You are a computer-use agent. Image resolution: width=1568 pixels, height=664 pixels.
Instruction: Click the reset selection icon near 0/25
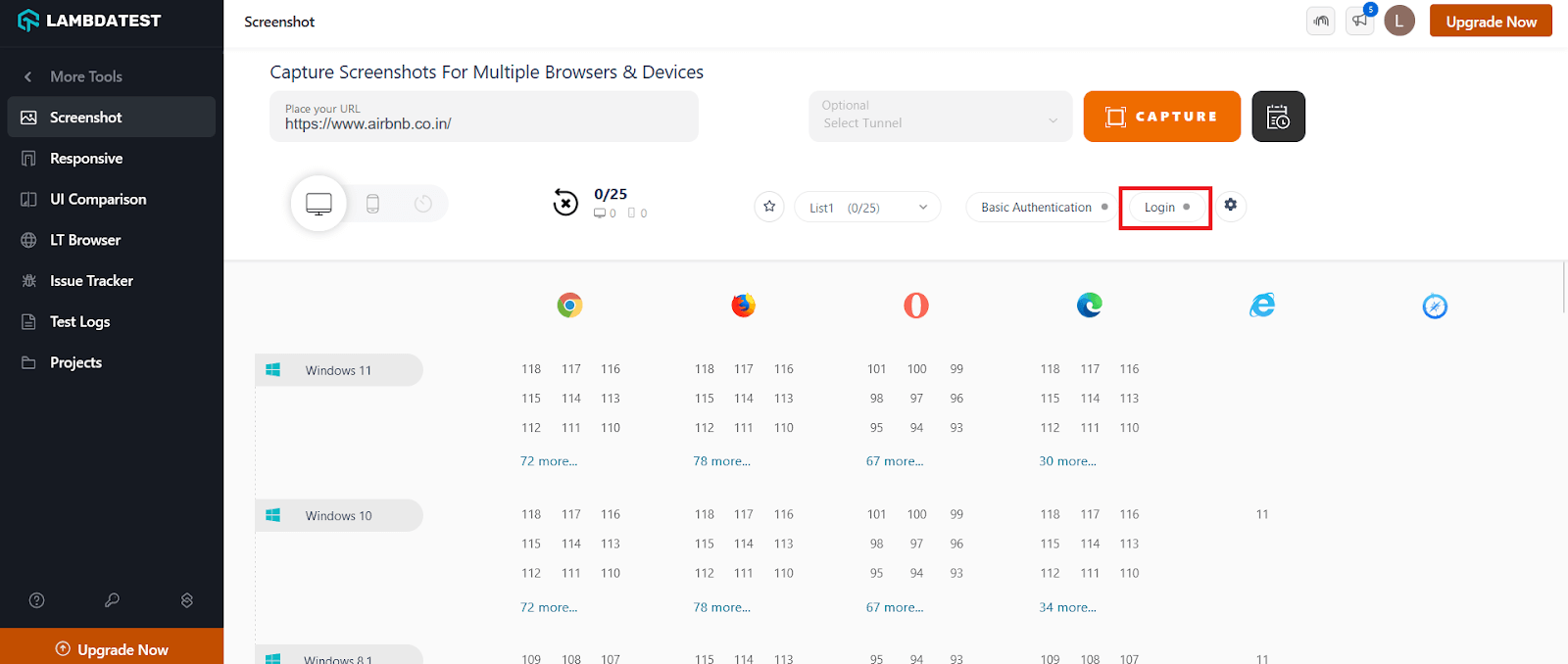[x=565, y=203]
